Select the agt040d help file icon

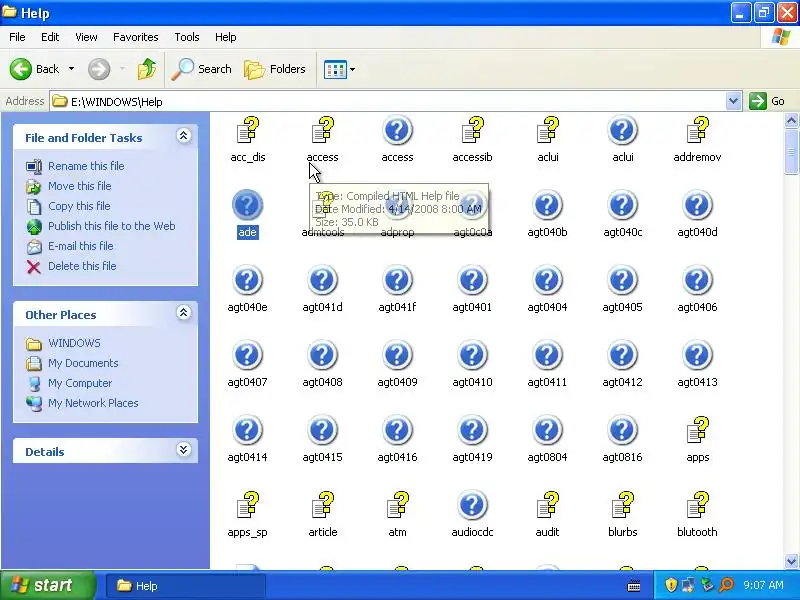[x=697, y=205]
